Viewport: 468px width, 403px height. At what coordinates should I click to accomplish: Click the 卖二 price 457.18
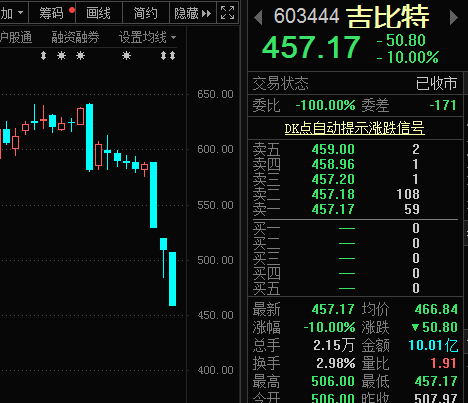tap(333, 194)
